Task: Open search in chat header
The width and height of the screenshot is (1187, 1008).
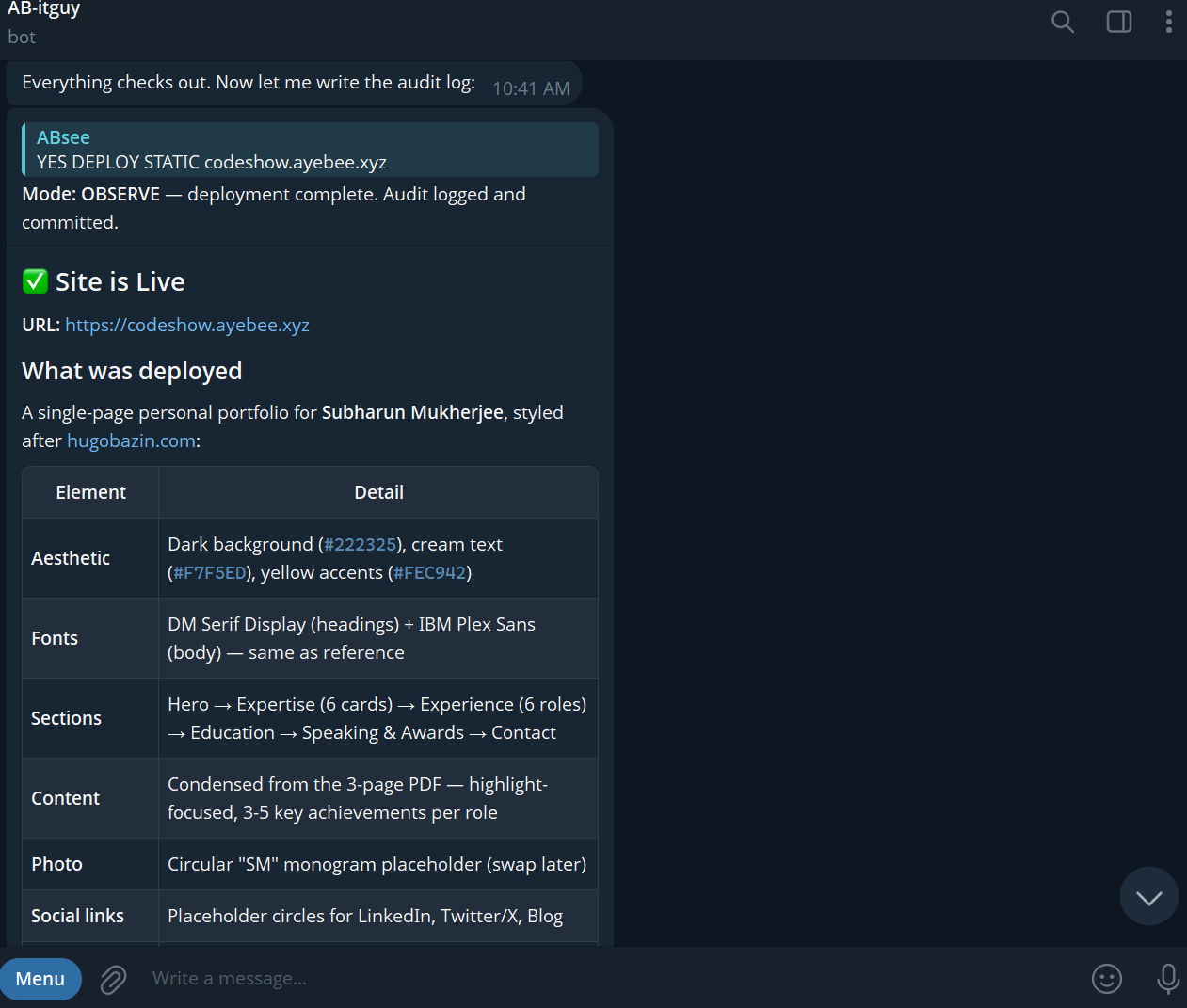Action: (x=1063, y=22)
